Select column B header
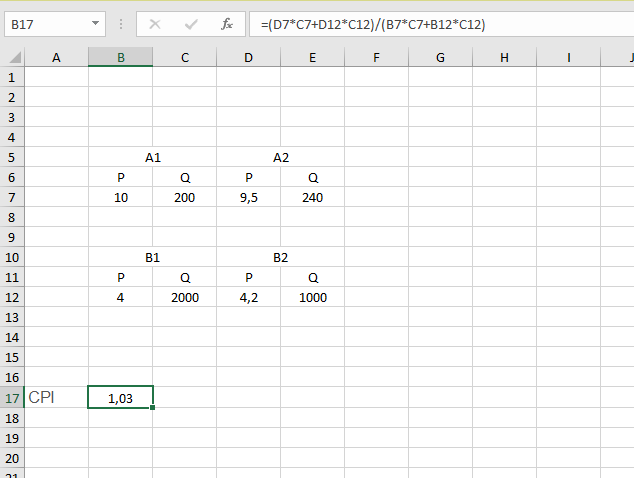634x478 pixels. point(120,58)
